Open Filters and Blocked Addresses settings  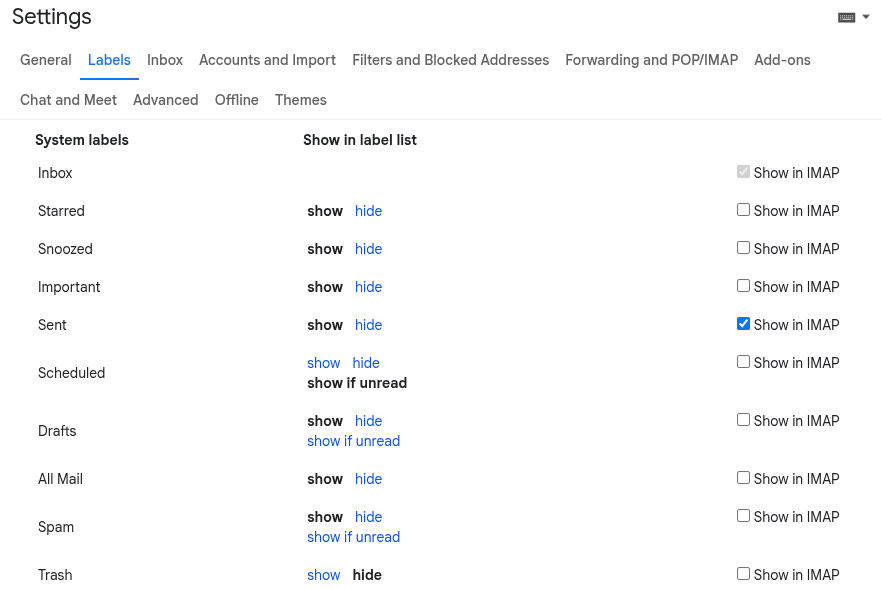click(x=450, y=60)
